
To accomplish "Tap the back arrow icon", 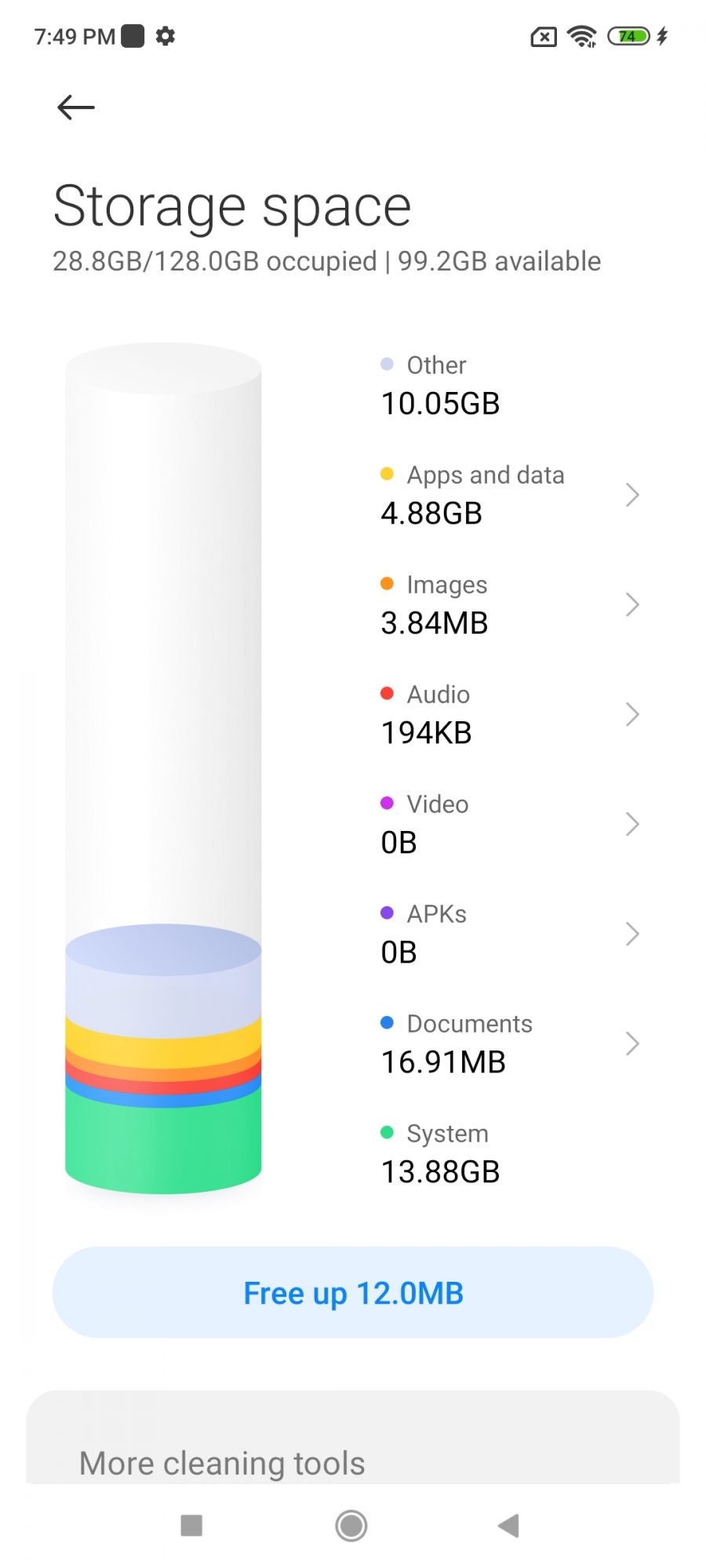I will pos(76,107).
